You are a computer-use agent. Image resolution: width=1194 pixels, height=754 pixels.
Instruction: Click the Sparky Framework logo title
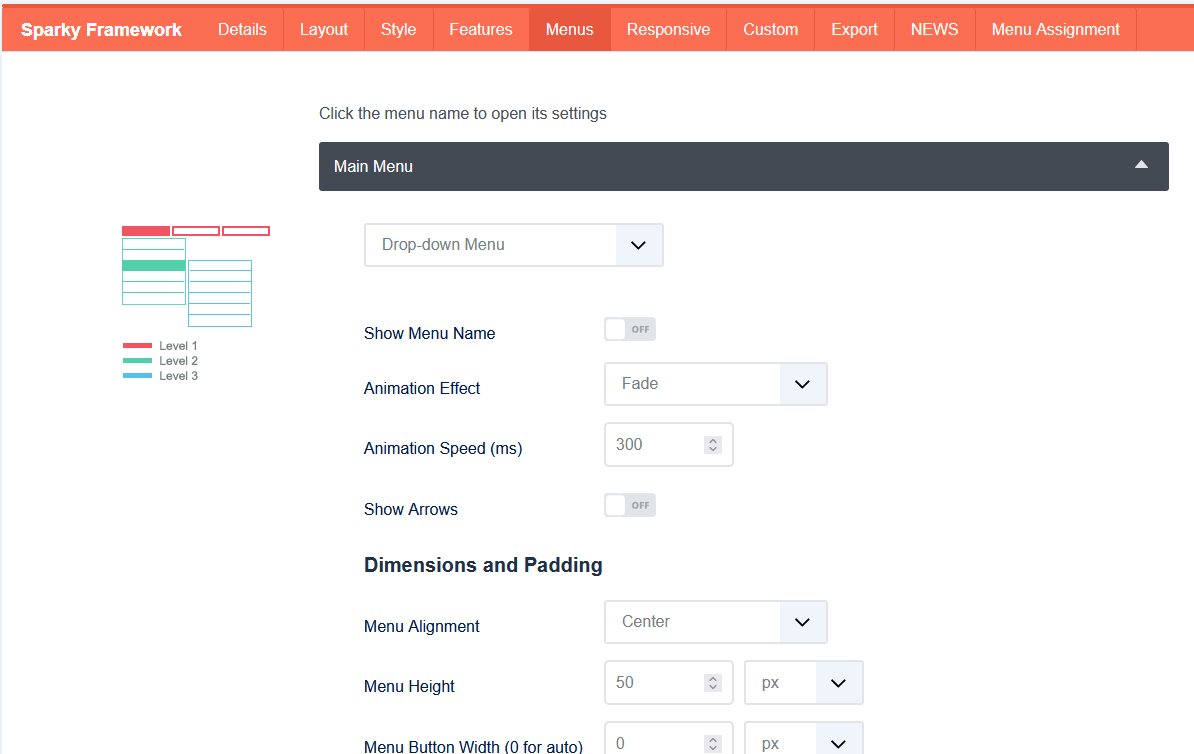(101, 29)
